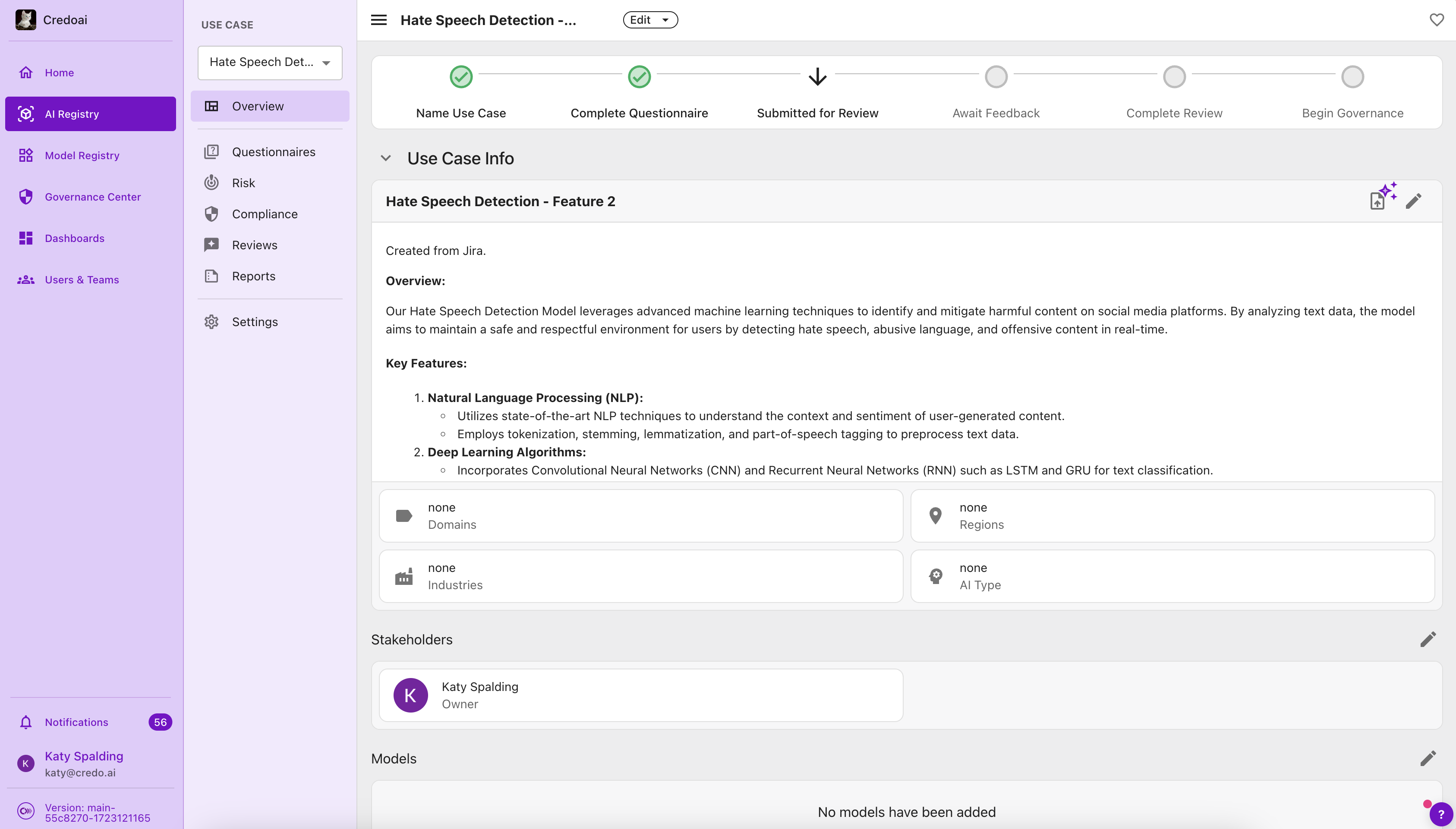Click the Begin Governance step circle

coord(1352,77)
